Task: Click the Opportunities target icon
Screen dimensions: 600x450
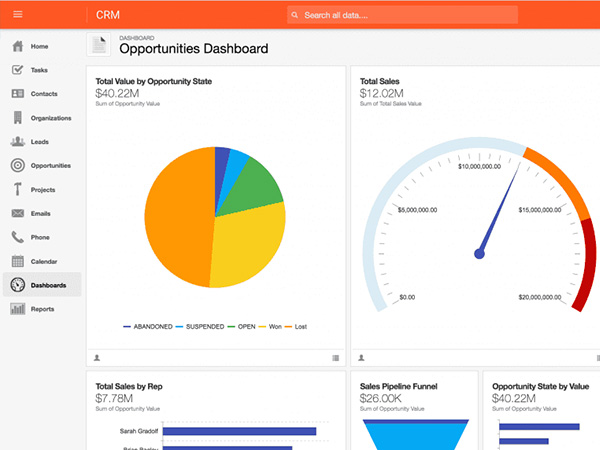Action: coord(18,165)
